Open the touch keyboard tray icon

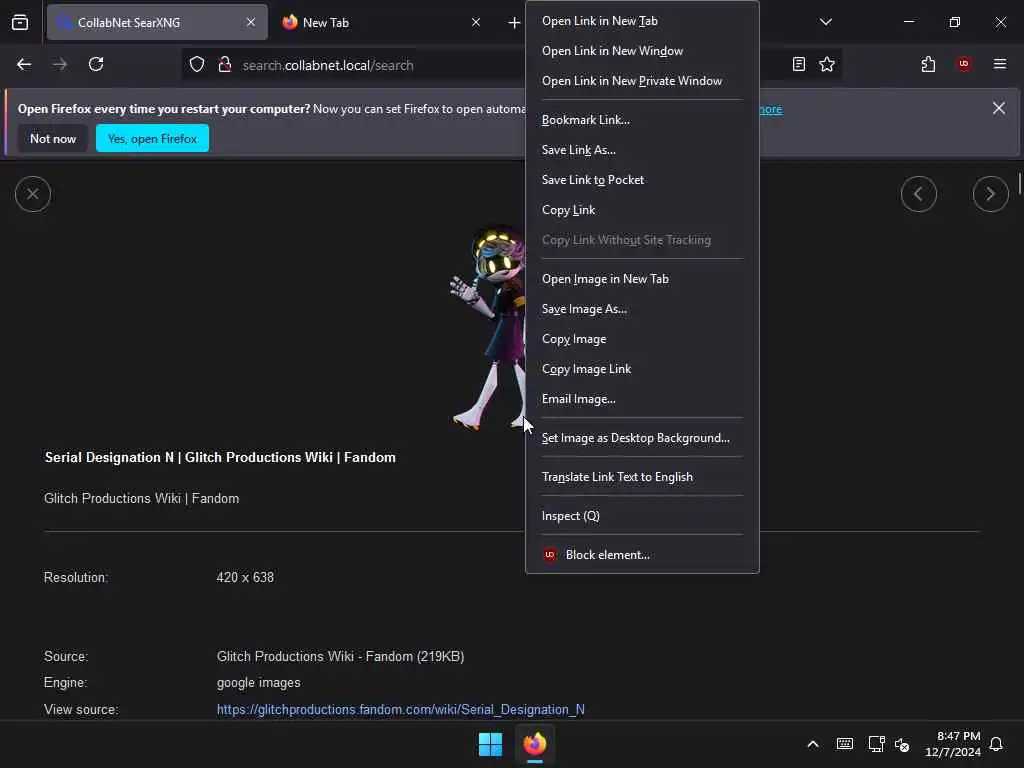click(844, 744)
